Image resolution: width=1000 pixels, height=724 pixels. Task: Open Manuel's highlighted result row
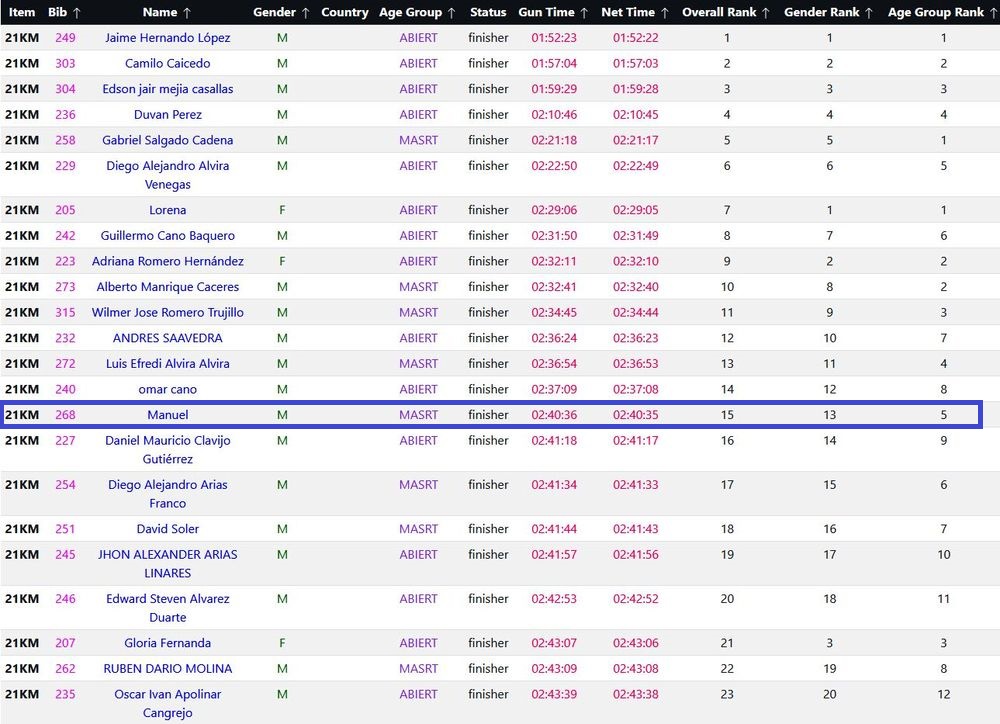tap(167, 415)
